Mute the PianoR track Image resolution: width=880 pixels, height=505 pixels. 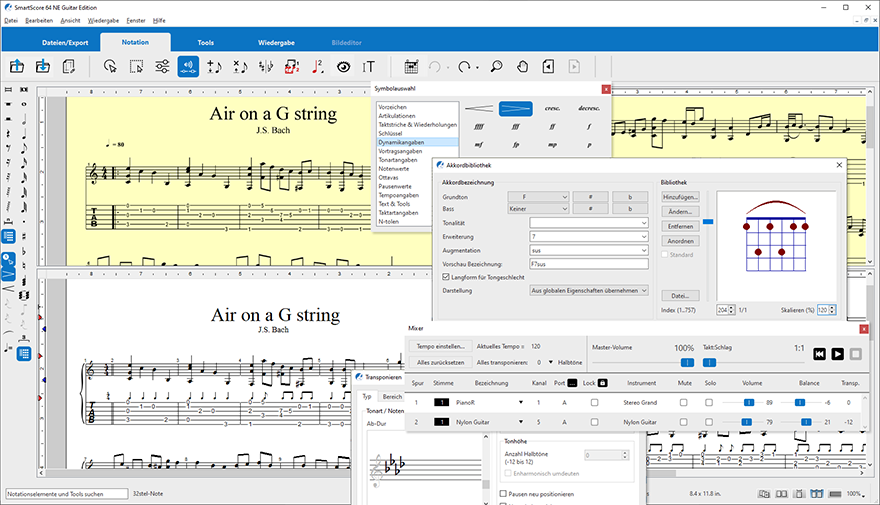coord(684,402)
